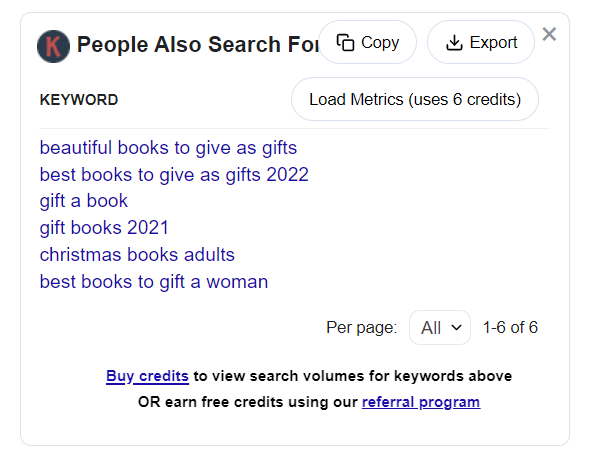Click the copy icon beside Copy
Screen dimensions: 597x456
click(345, 42)
